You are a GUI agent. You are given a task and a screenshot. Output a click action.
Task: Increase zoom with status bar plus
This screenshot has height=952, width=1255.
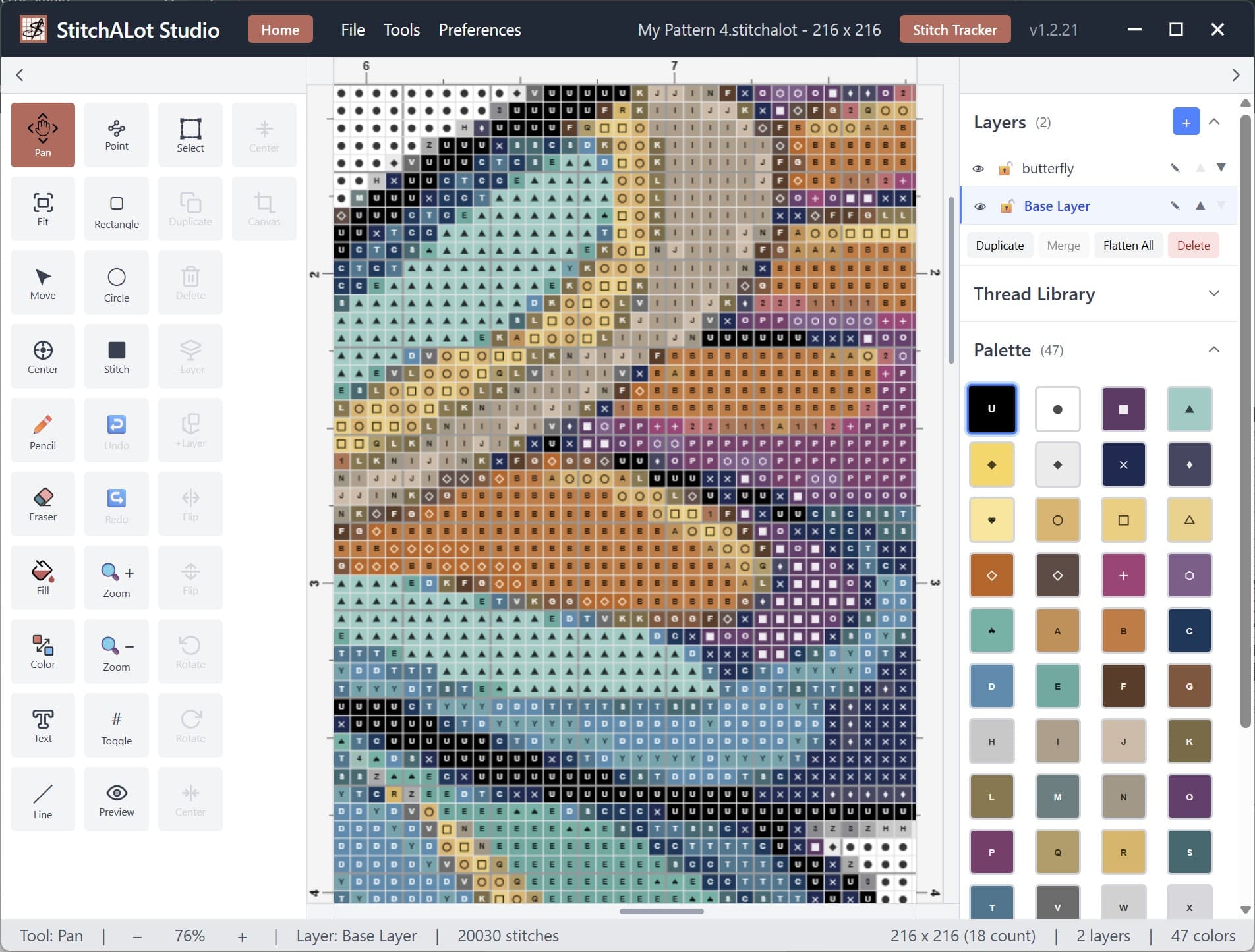242,936
